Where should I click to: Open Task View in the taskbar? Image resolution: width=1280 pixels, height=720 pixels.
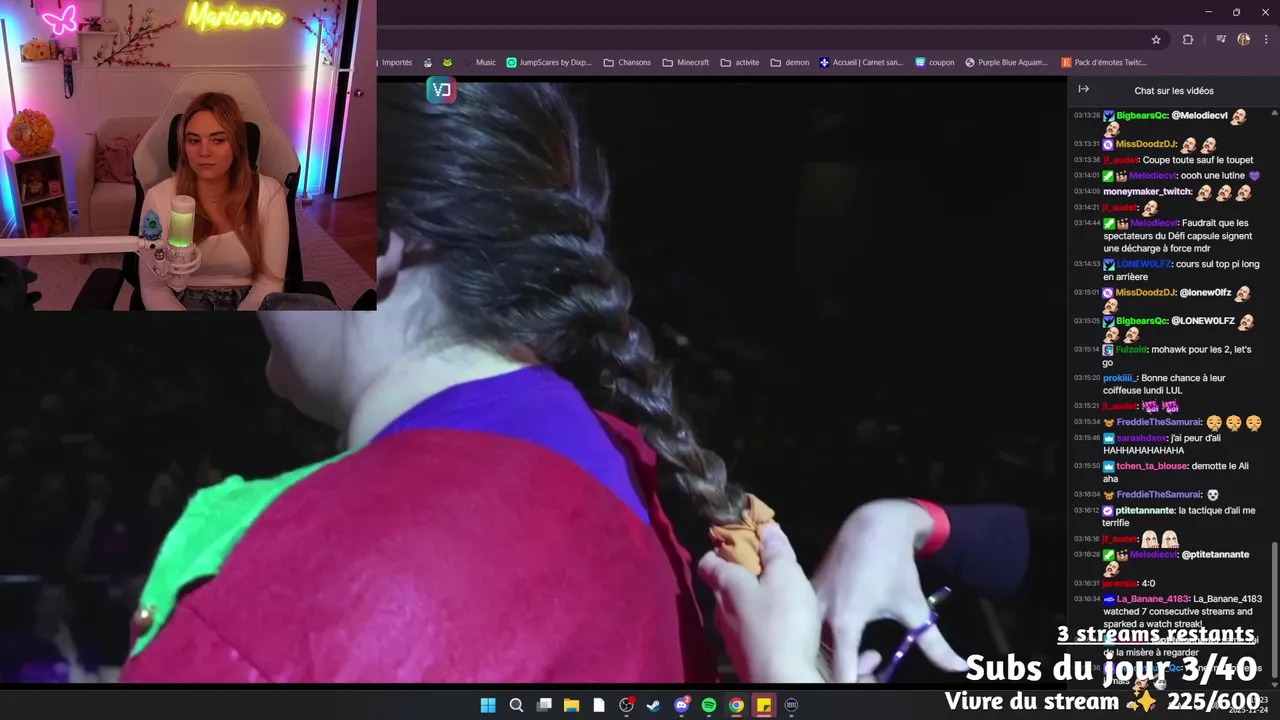(544, 705)
